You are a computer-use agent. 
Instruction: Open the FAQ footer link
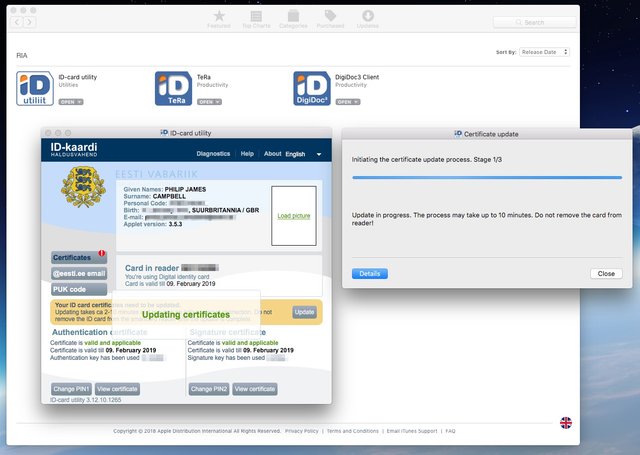coord(450,431)
